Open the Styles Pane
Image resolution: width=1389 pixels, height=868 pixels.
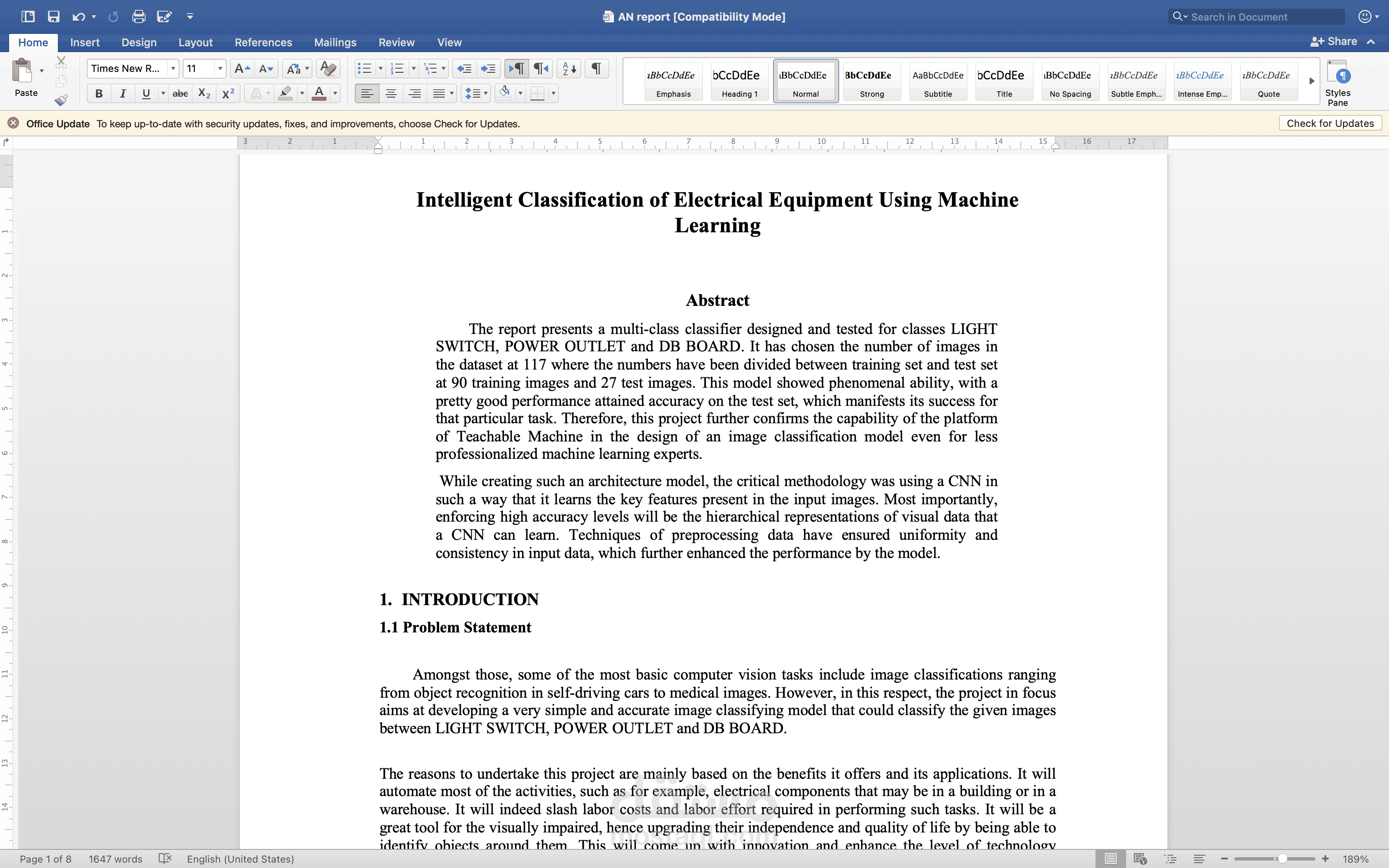pyautogui.click(x=1338, y=83)
